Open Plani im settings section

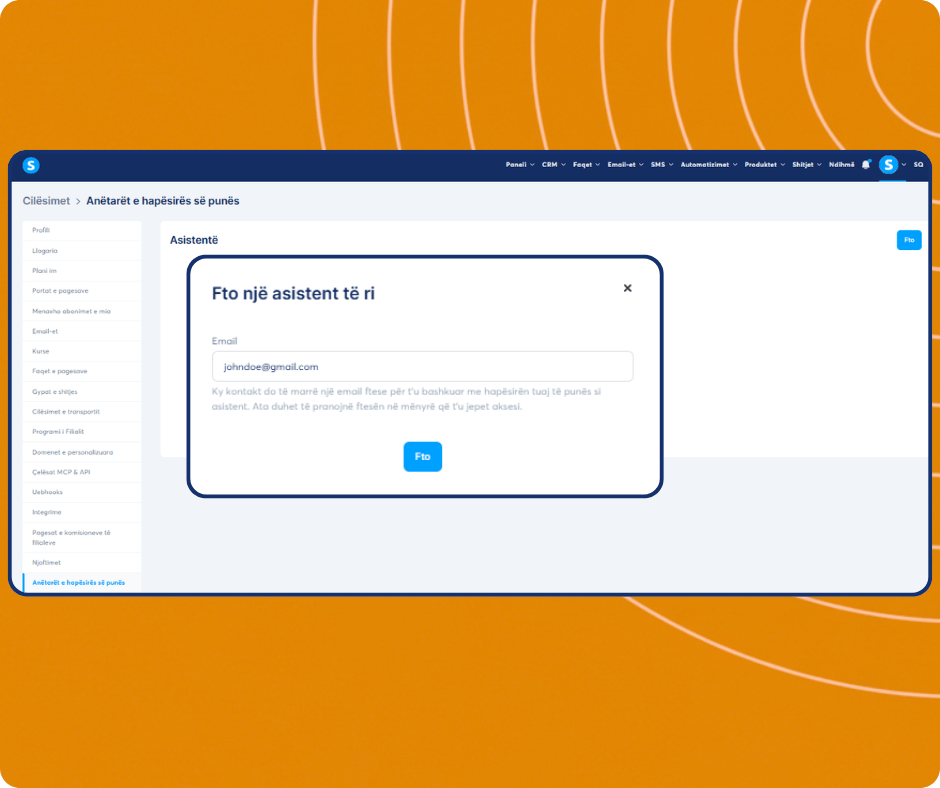click(x=82, y=270)
